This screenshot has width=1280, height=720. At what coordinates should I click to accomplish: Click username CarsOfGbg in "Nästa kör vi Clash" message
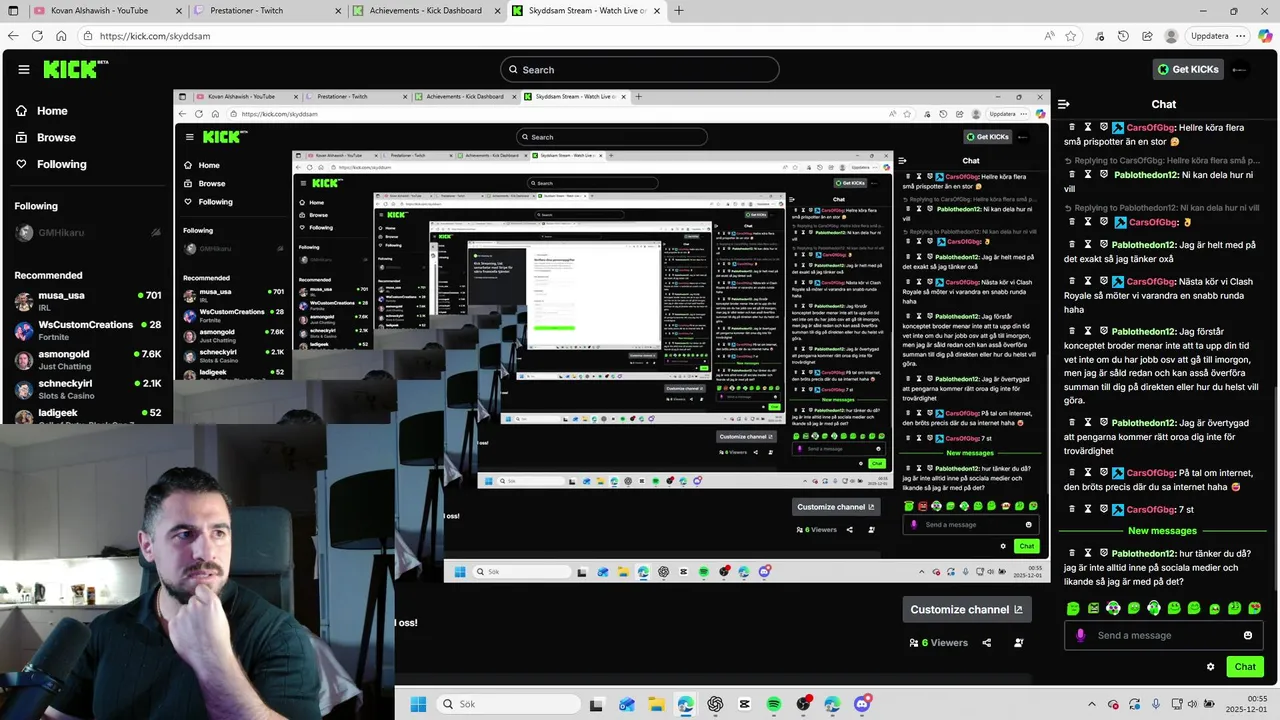coord(1151,282)
